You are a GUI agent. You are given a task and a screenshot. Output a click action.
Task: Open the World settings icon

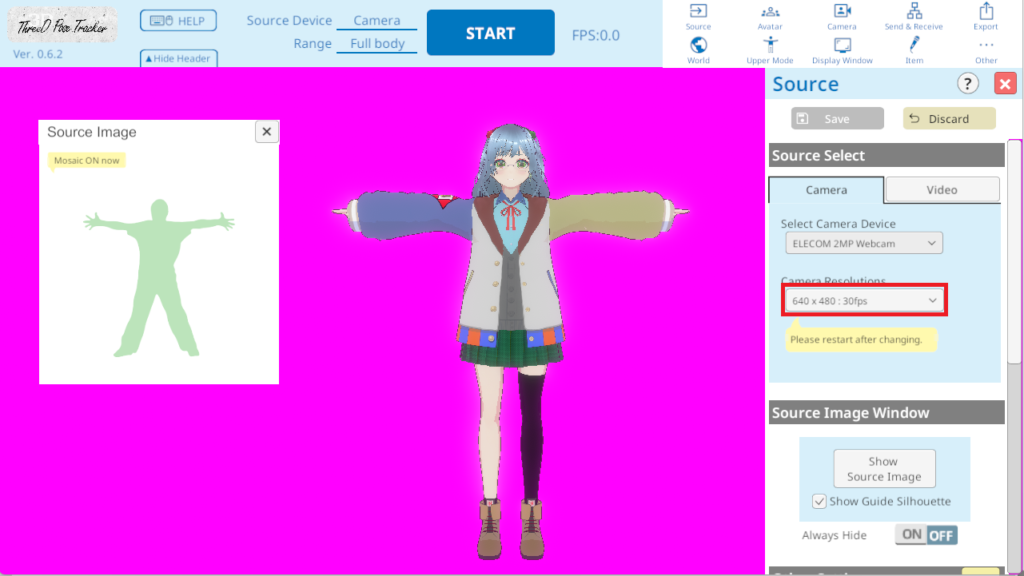point(698,50)
